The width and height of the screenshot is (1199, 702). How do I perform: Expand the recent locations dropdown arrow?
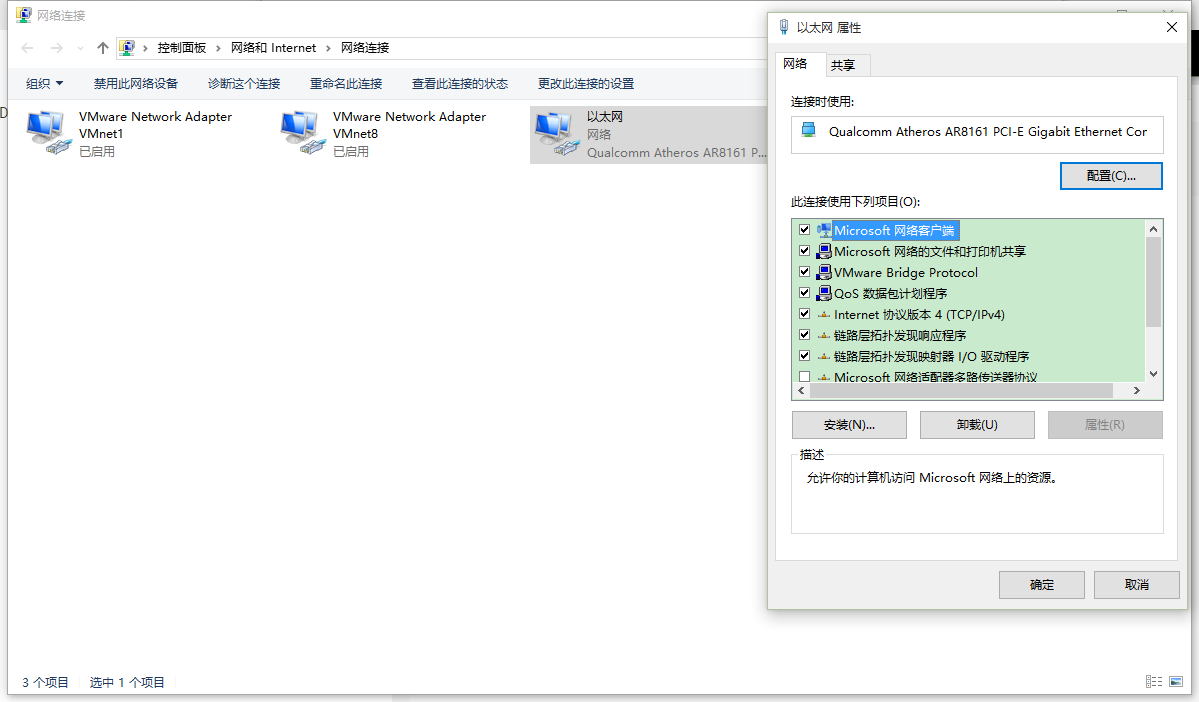click(80, 48)
